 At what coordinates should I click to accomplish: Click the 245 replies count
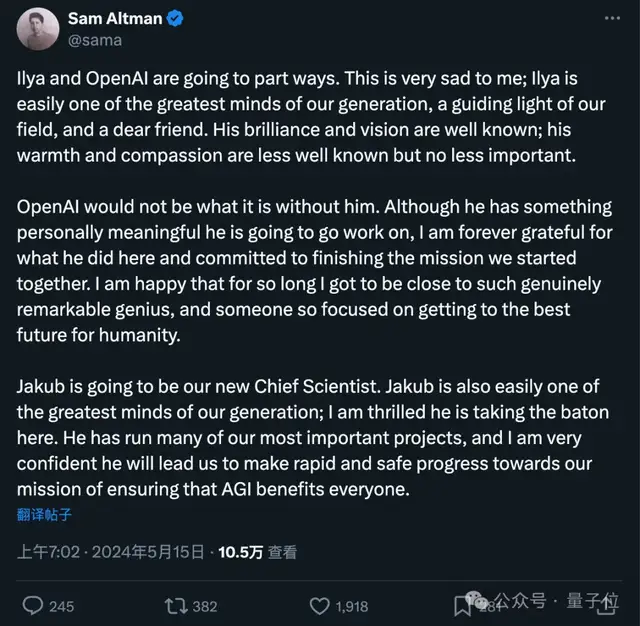pos(62,606)
